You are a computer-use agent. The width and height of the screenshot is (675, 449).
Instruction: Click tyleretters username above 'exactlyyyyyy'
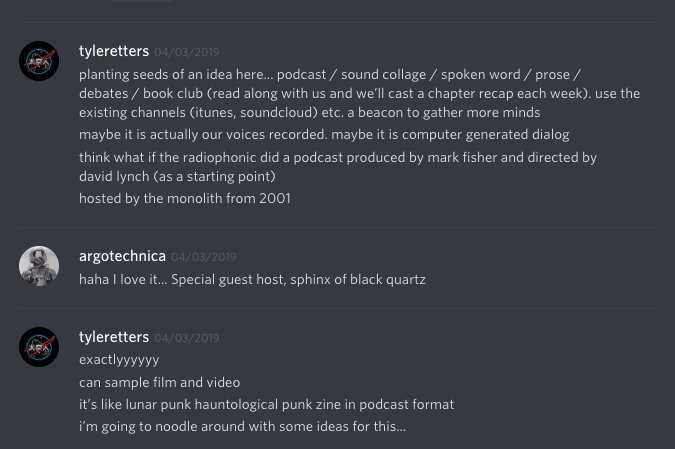point(114,337)
